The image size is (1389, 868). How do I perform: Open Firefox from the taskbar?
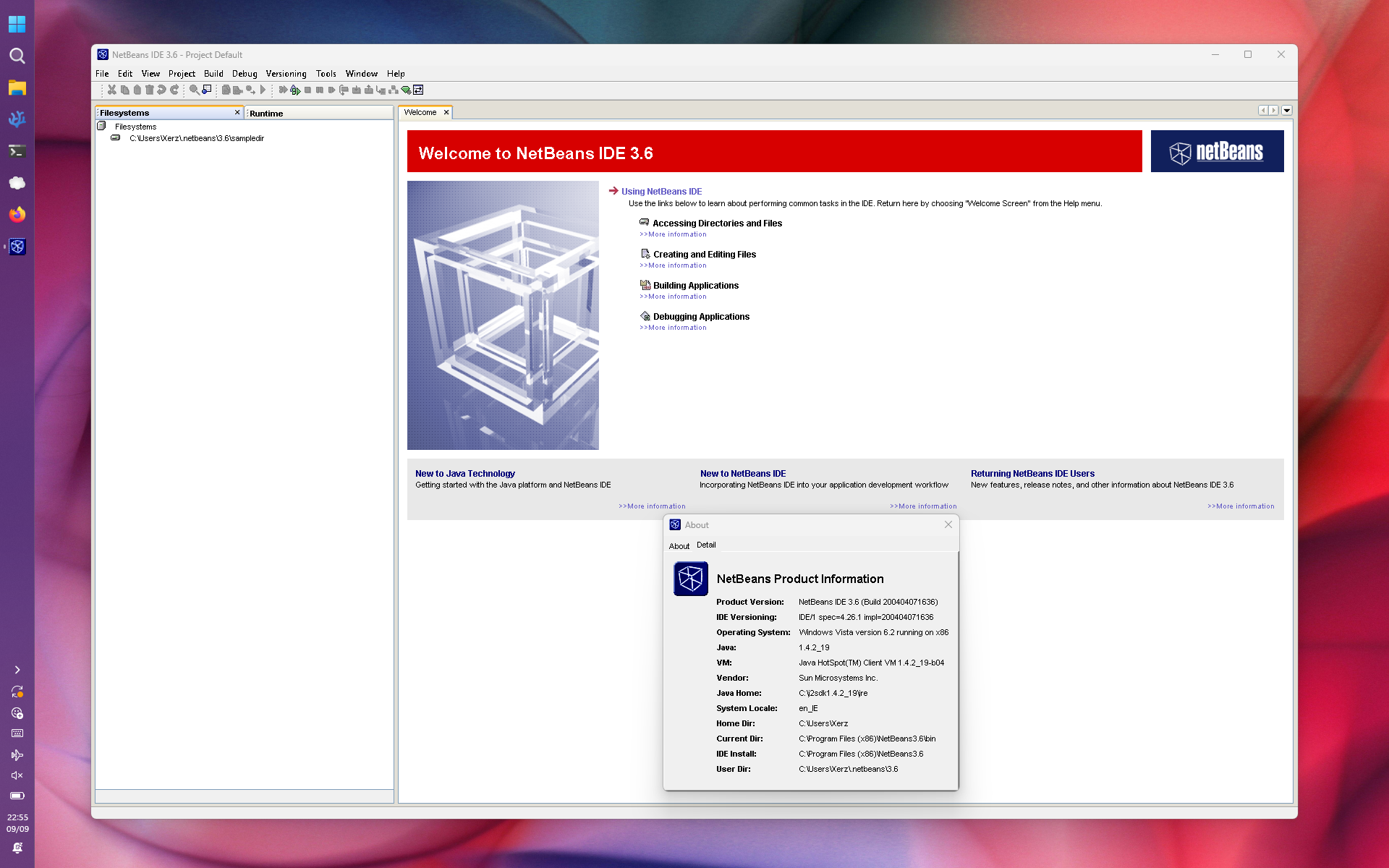(x=17, y=214)
